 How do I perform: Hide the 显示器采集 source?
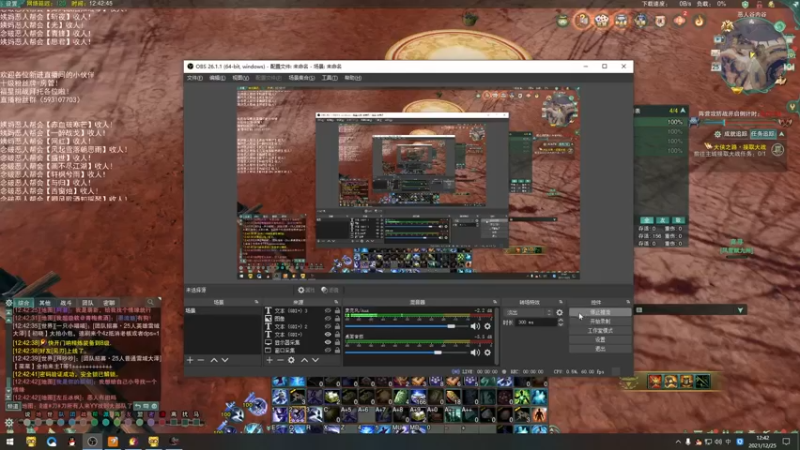328,342
